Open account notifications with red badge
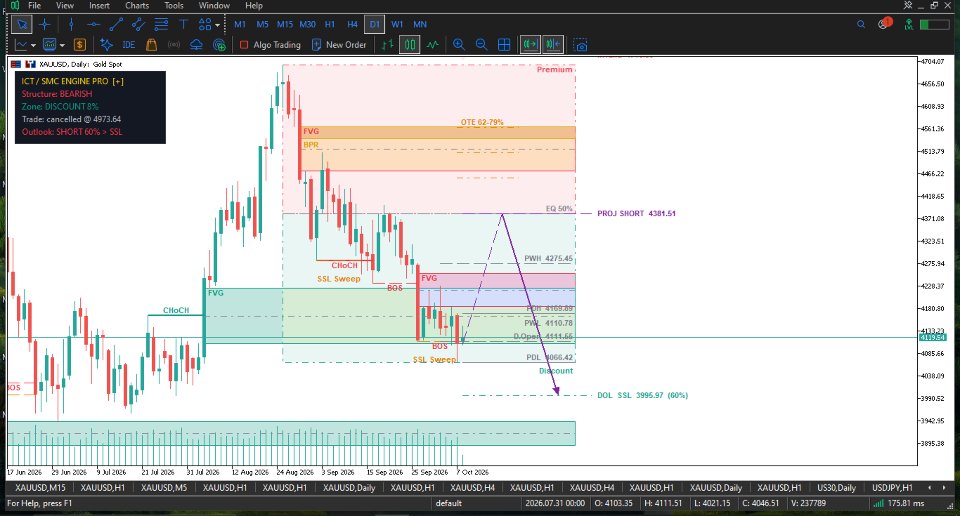The image size is (960, 516). 885,24
